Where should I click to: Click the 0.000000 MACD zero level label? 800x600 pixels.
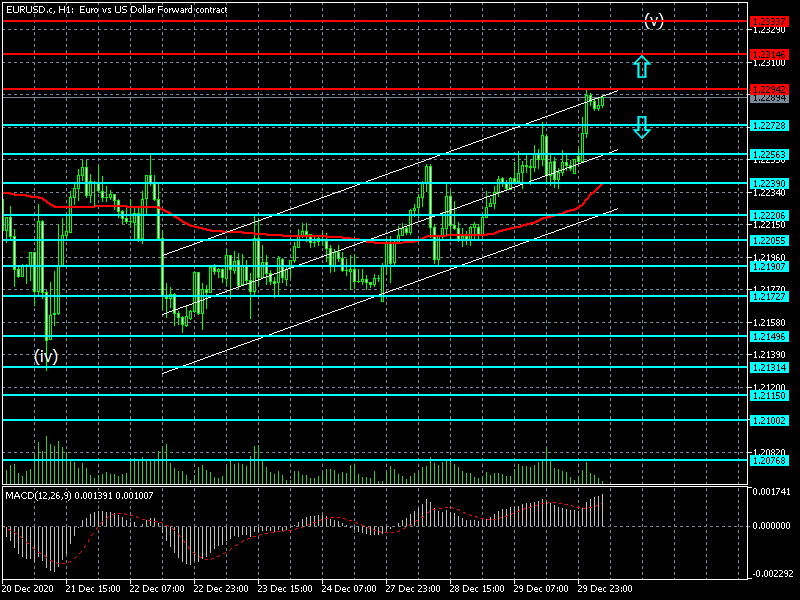tap(771, 525)
